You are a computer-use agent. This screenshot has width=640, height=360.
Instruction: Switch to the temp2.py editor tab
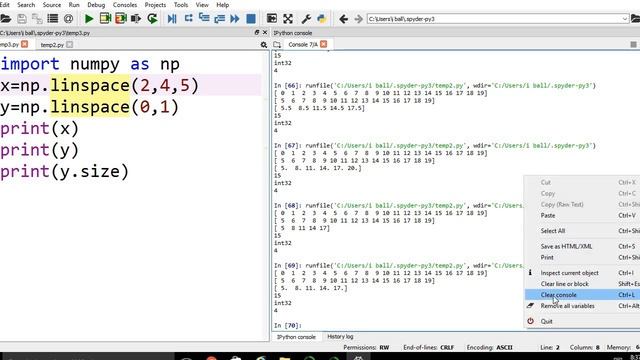click(52, 44)
